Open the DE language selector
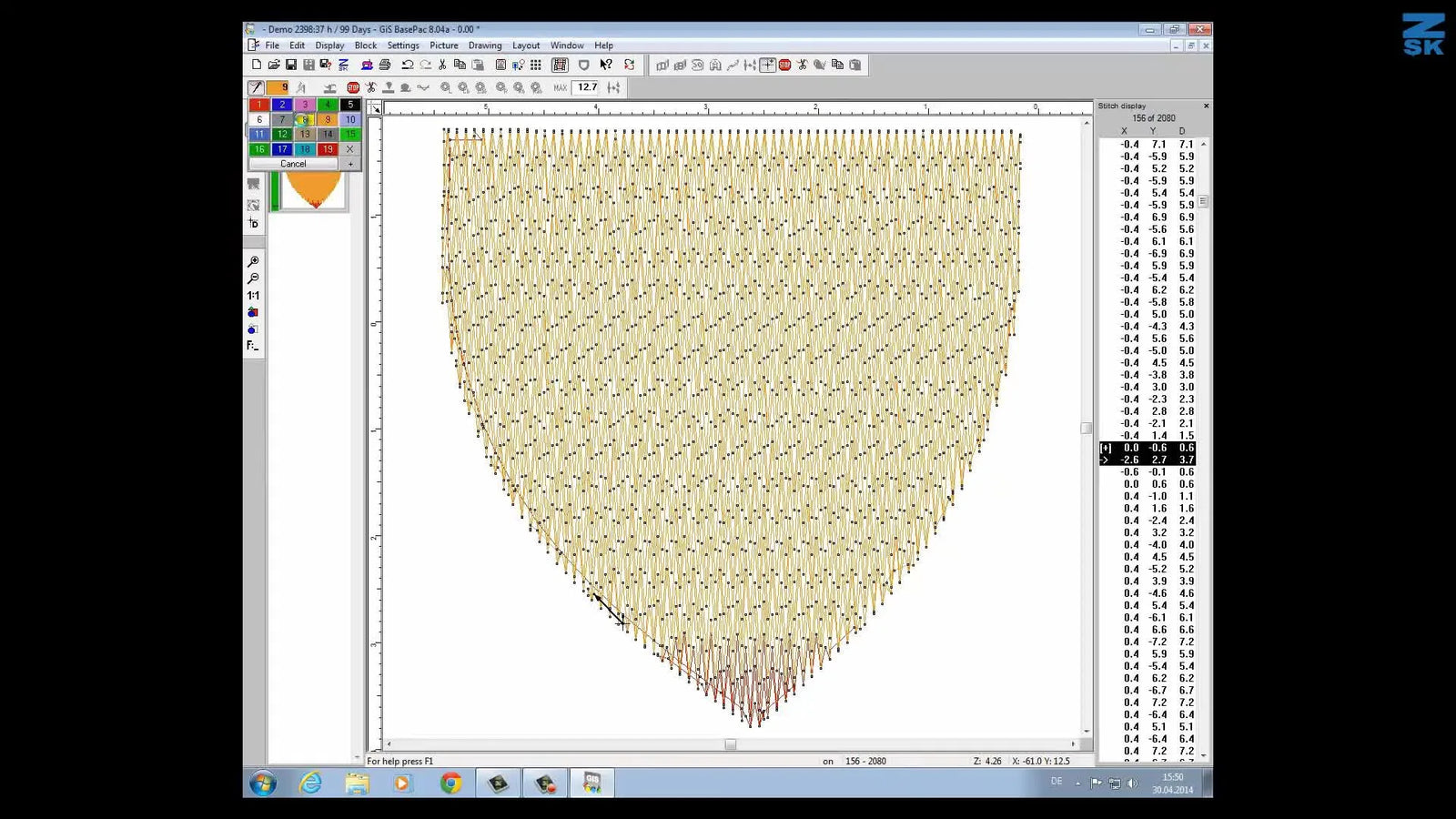Screen dimensions: 1456x819 (x=1057, y=782)
